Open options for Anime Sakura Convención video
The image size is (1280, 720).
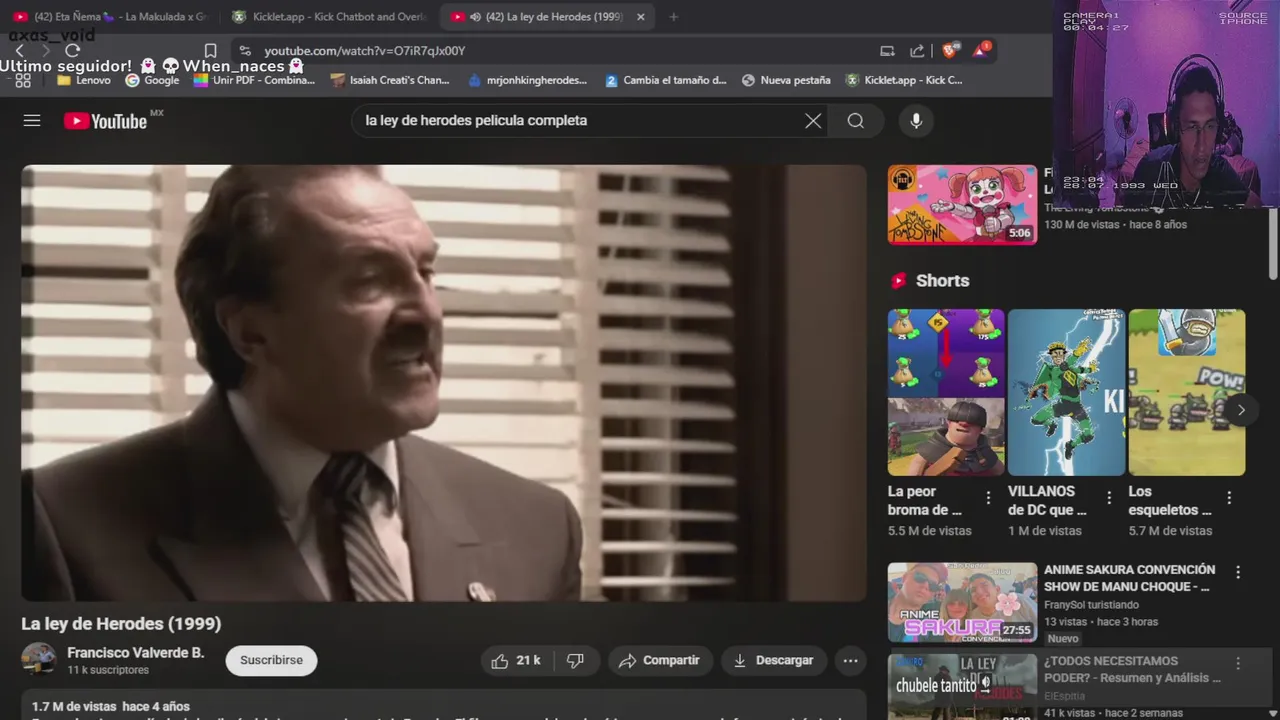click(1238, 573)
